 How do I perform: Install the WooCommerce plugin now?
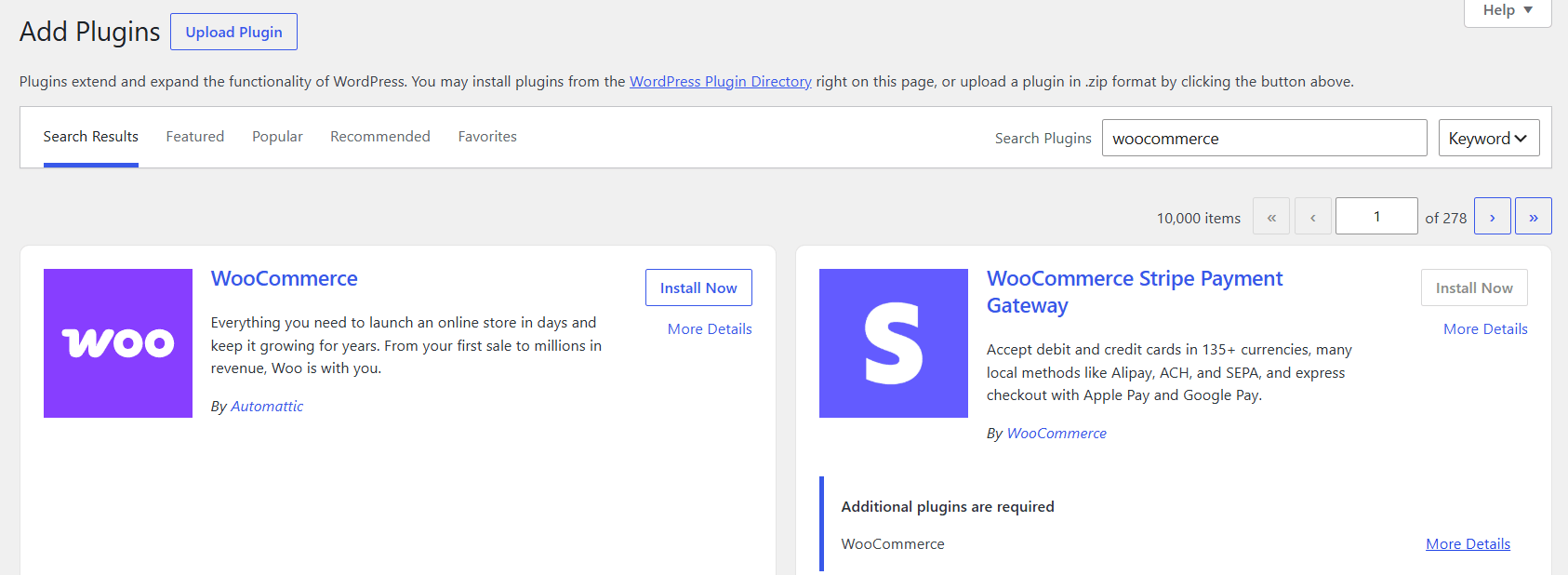click(698, 287)
